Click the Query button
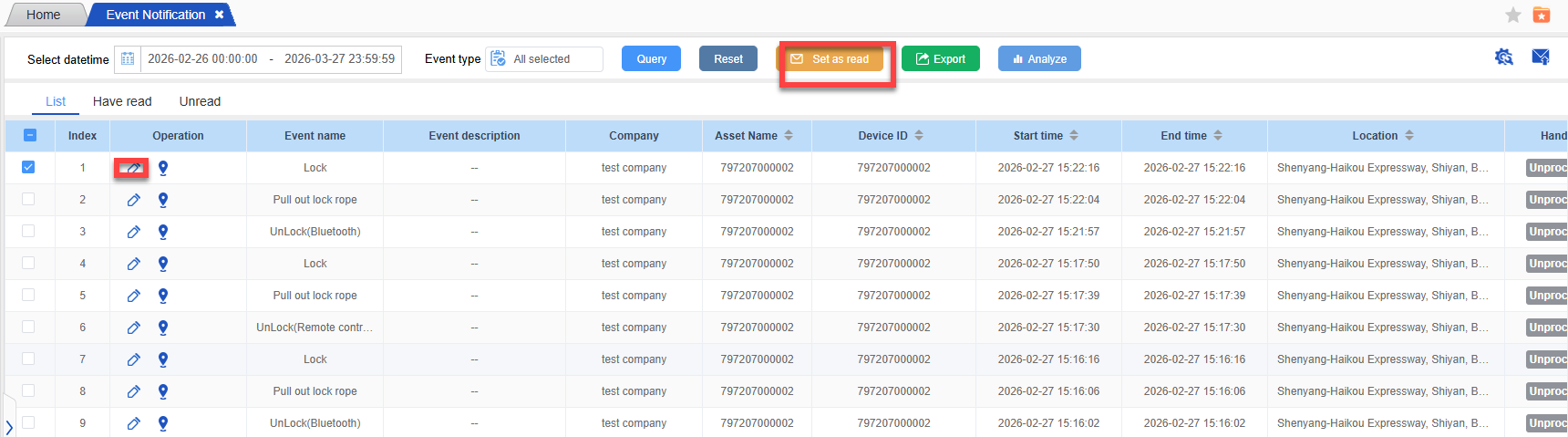1568x437 pixels. pos(651,59)
